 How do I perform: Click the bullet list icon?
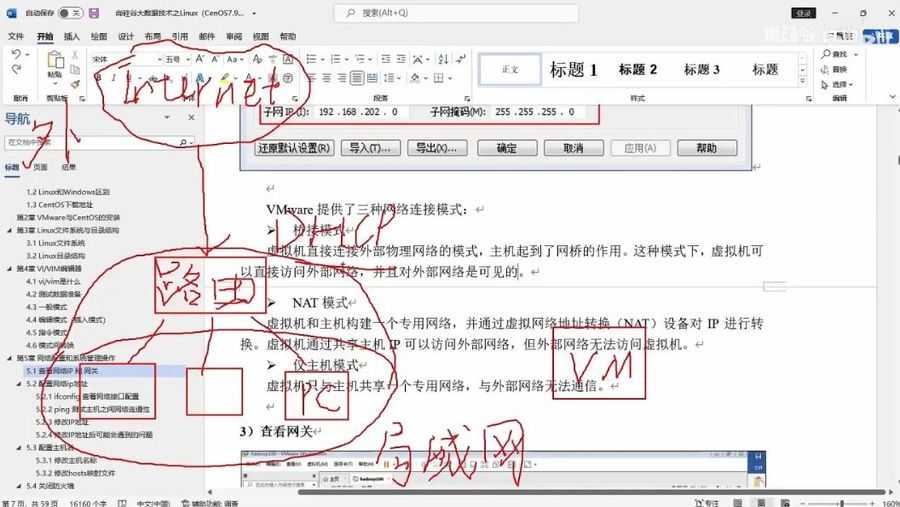pyautogui.click(x=312, y=59)
